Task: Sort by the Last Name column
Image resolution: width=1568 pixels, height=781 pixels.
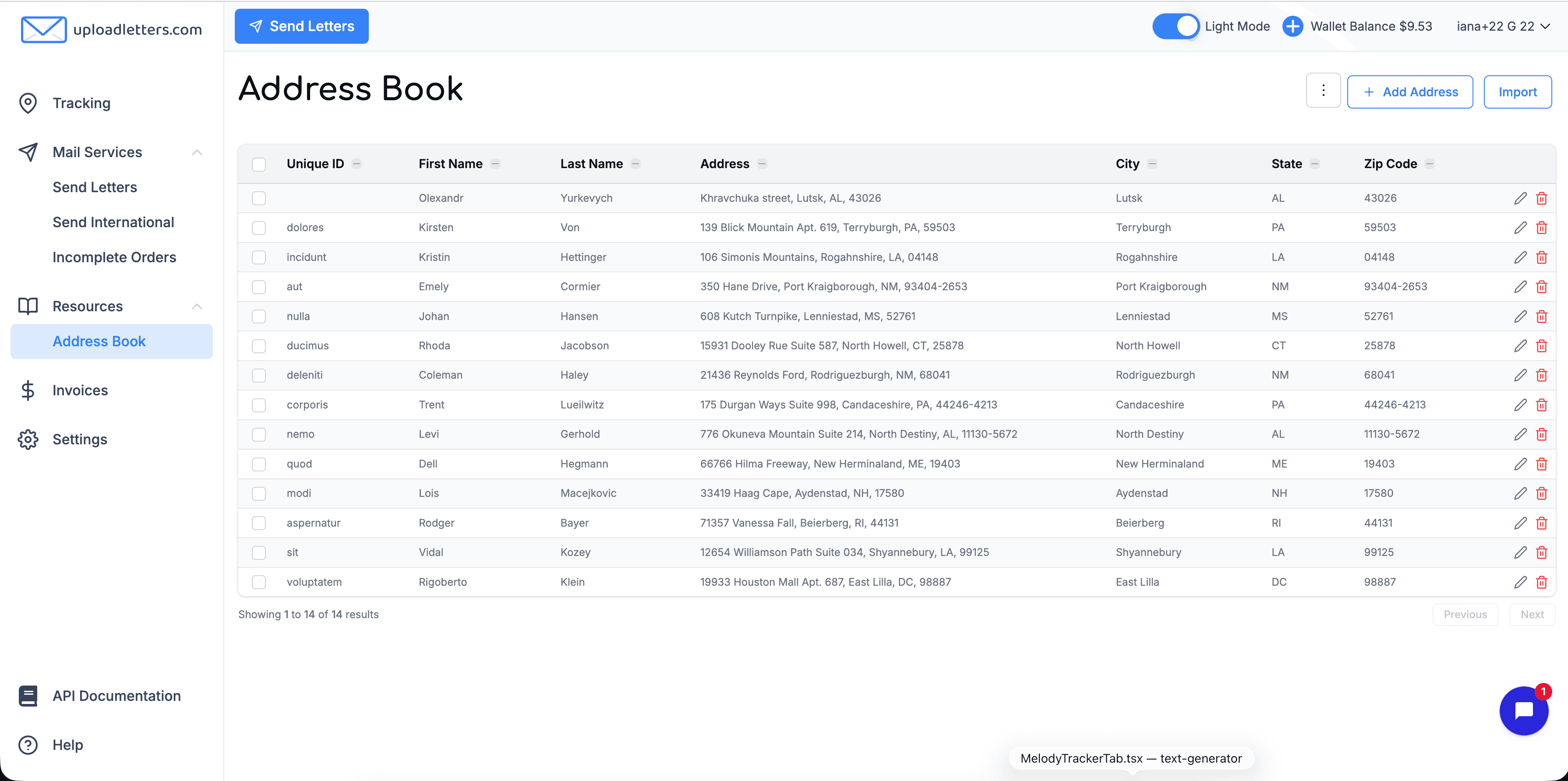Action: (636, 164)
